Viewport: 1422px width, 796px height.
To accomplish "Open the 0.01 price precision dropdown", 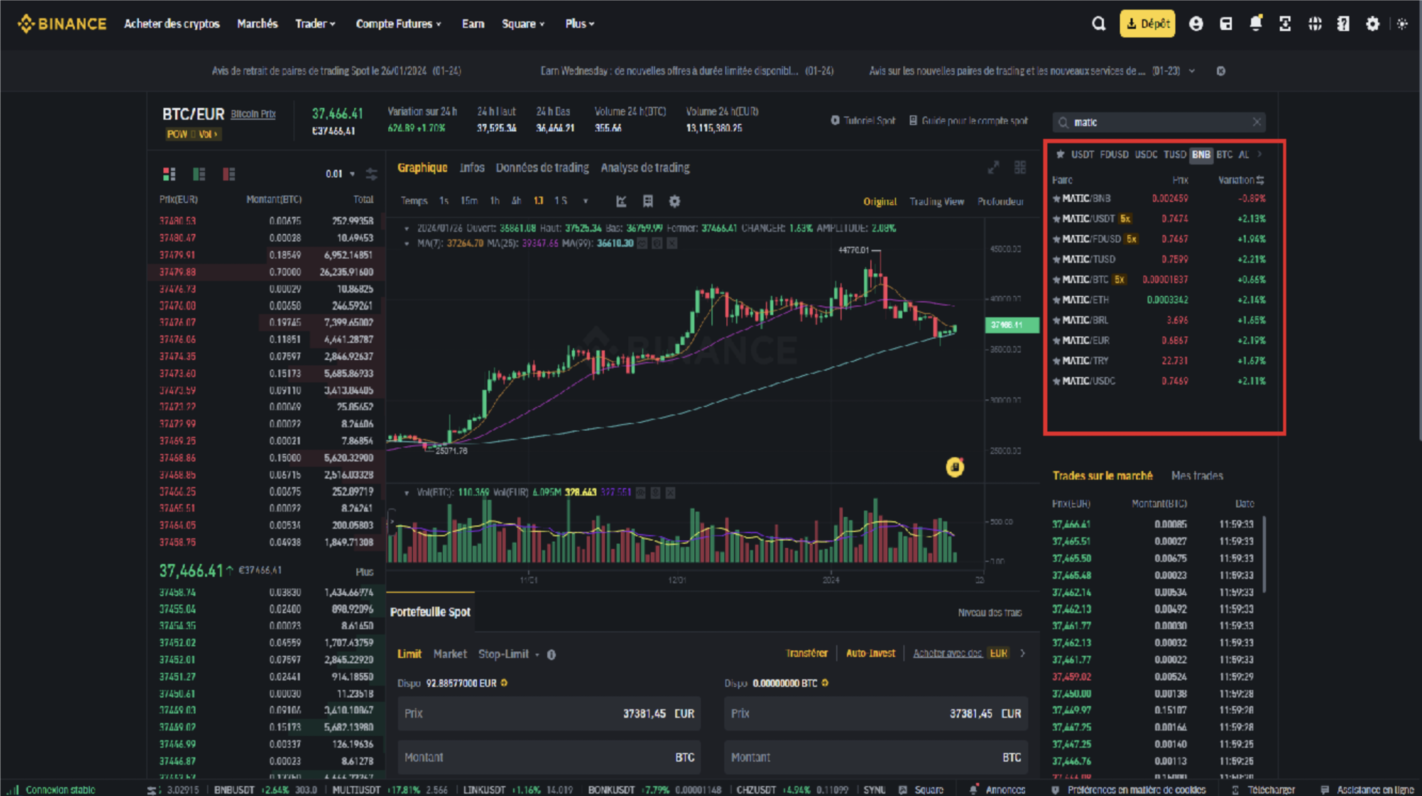I will tap(340, 174).
